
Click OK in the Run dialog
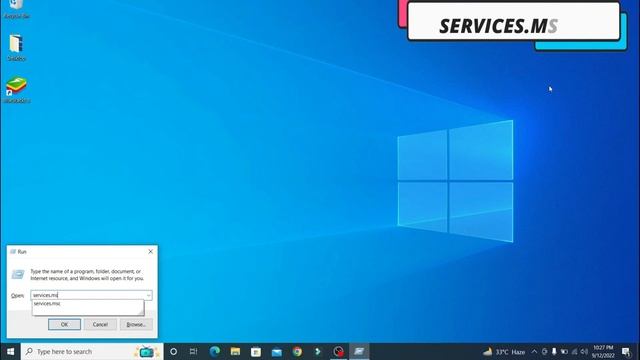(x=64, y=324)
